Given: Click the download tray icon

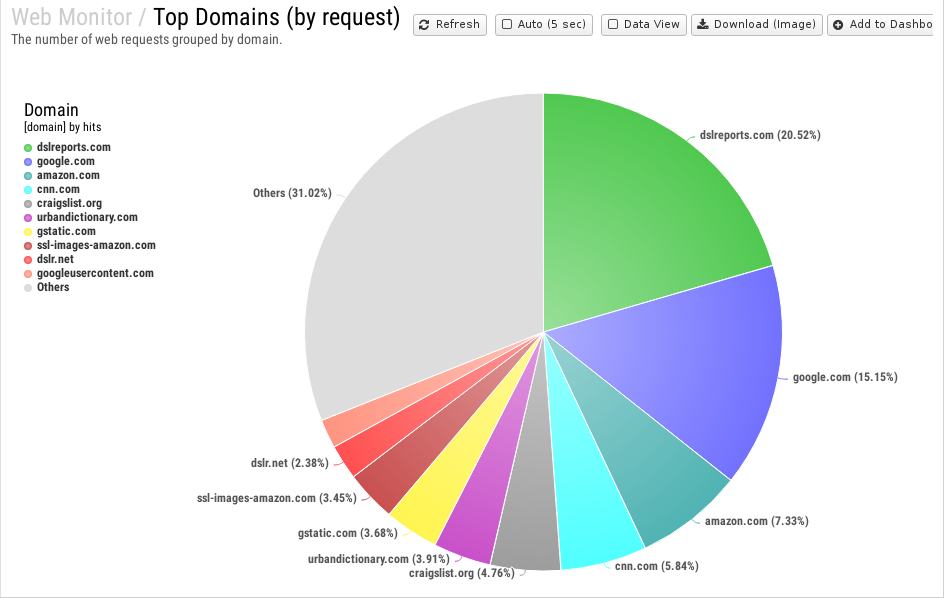Looking at the screenshot, I should (x=703, y=24).
